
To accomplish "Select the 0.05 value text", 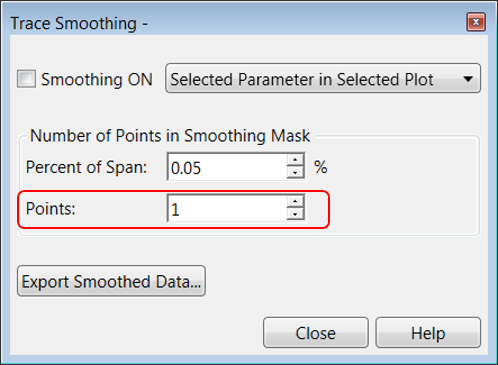I will tap(186, 168).
